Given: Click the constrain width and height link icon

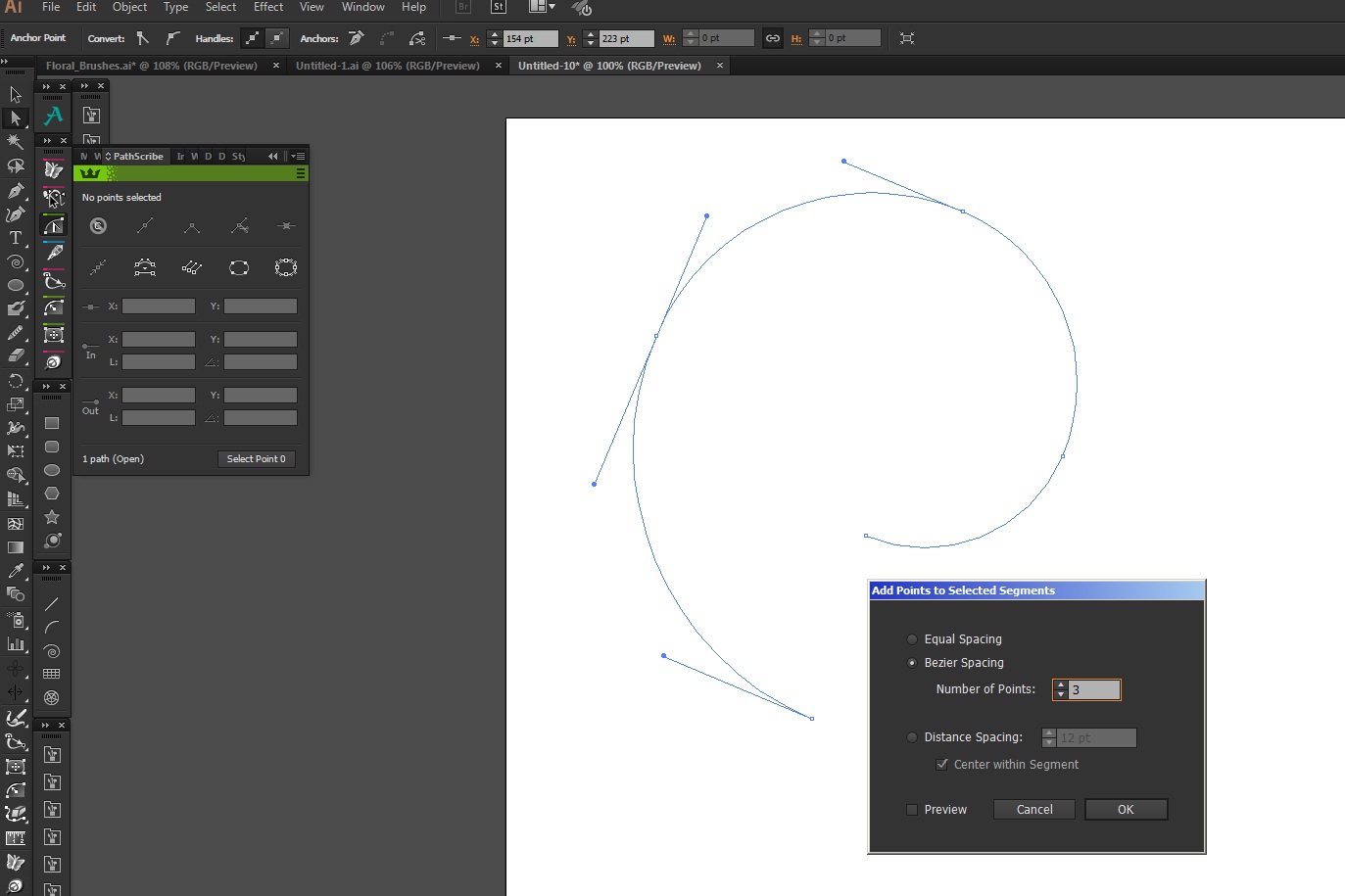Looking at the screenshot, I should coord(773,38).
